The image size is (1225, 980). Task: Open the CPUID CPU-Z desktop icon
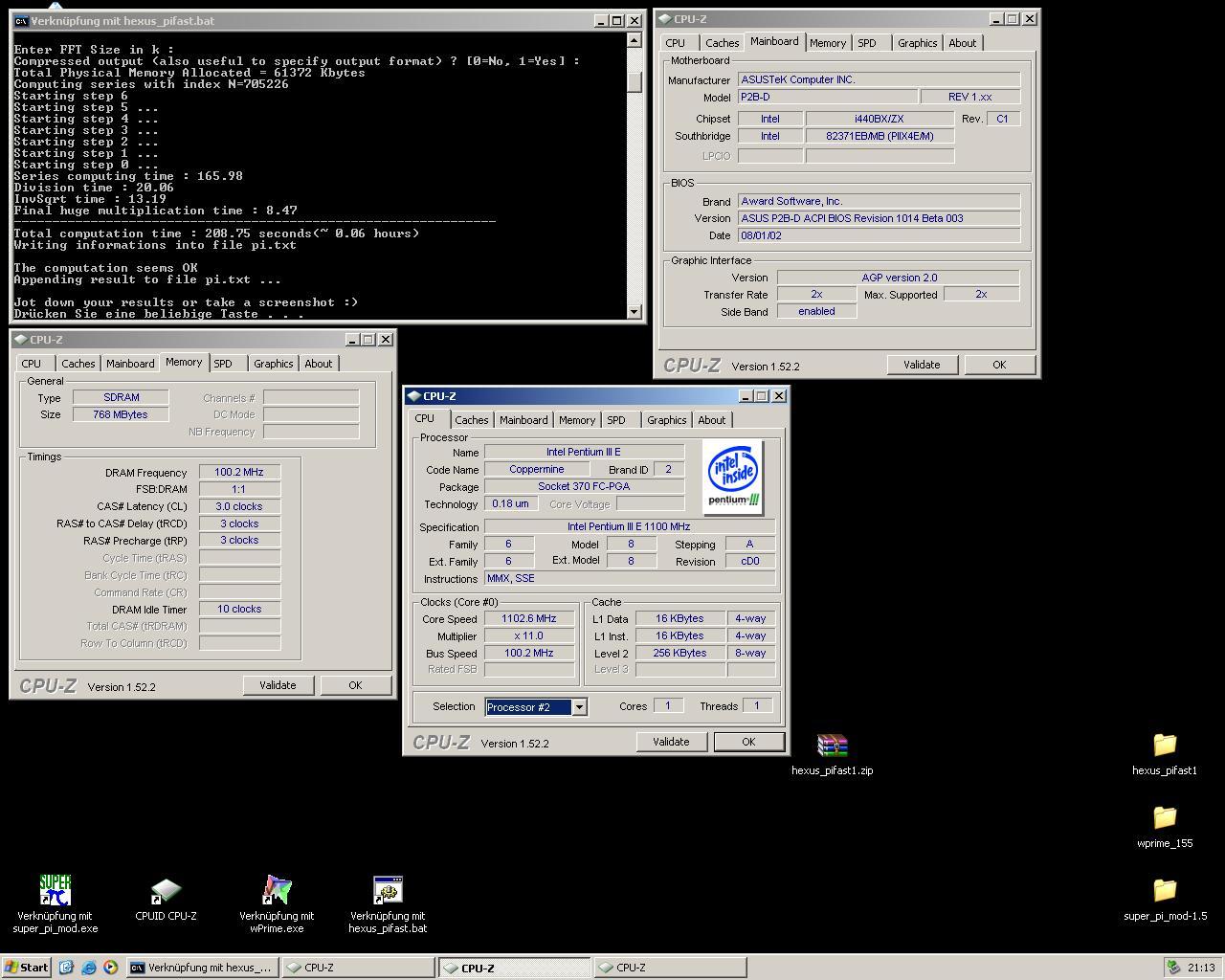tap(166, 890)
